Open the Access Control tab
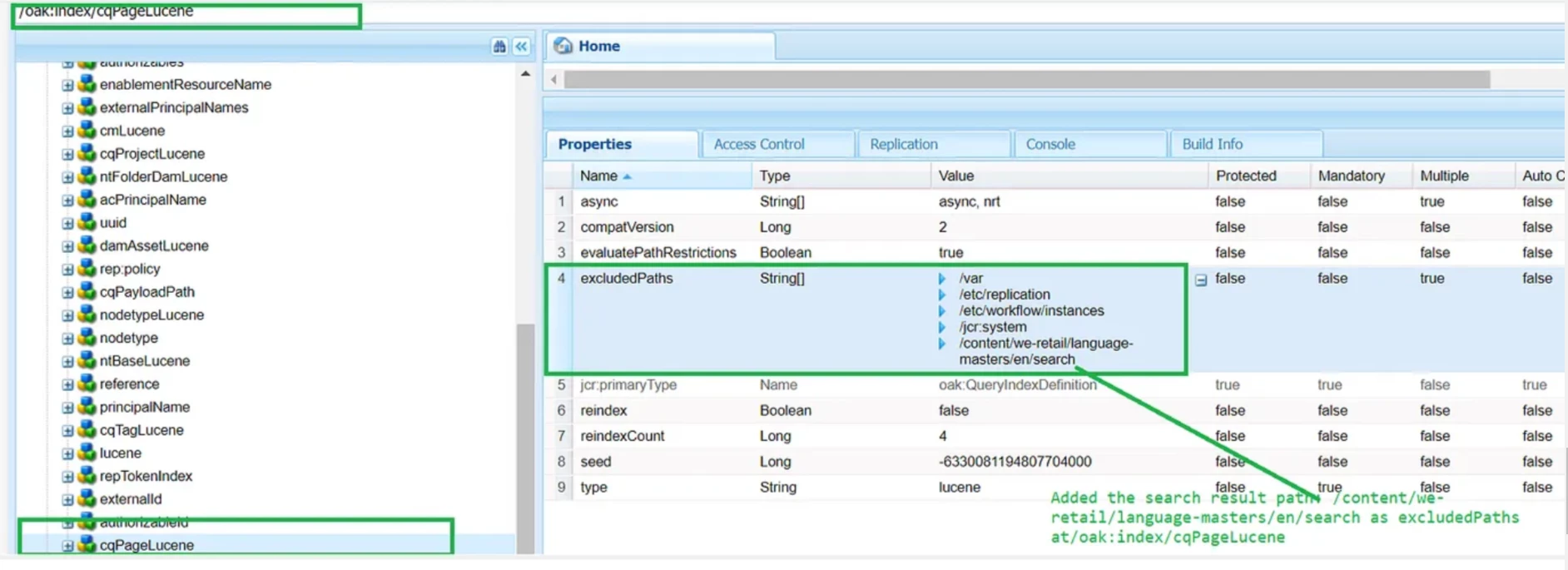Viewport: 1568px width, 570px height. pos(778,144)
